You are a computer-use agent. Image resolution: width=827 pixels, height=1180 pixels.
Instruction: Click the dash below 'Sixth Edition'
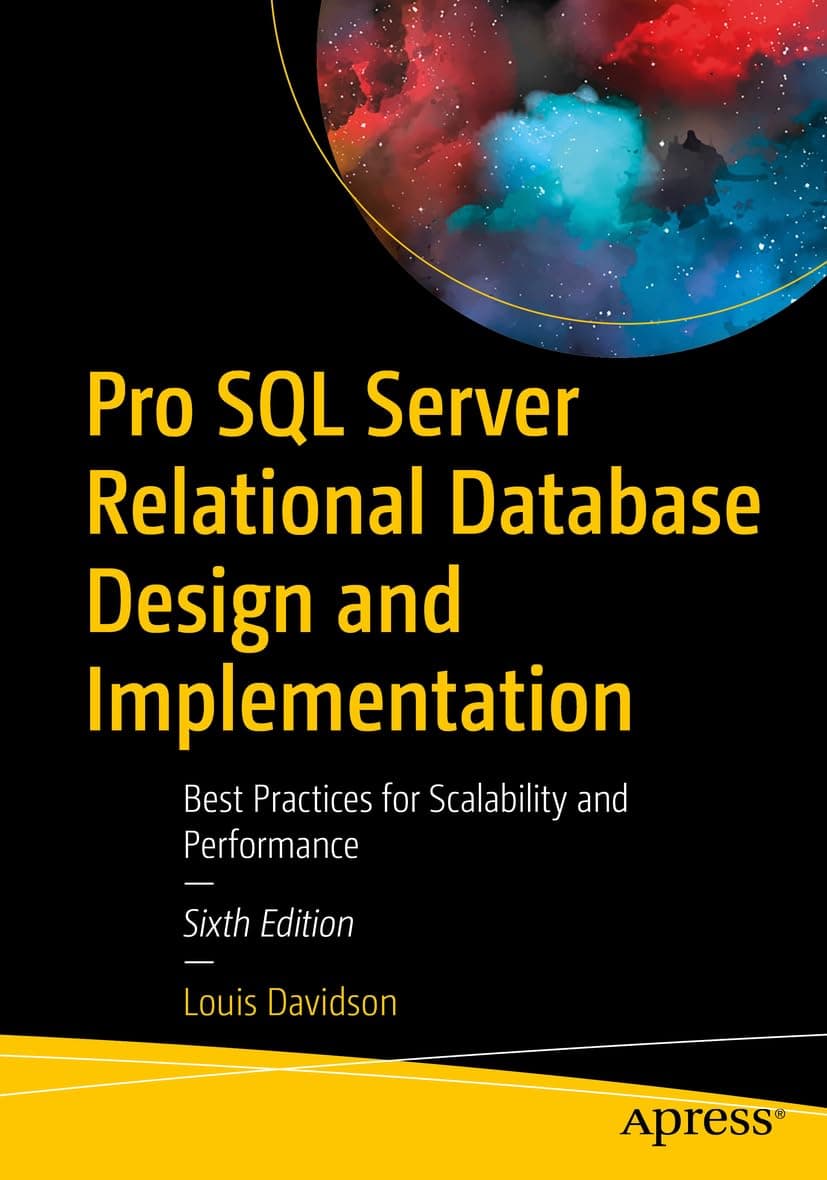point(199,963)
